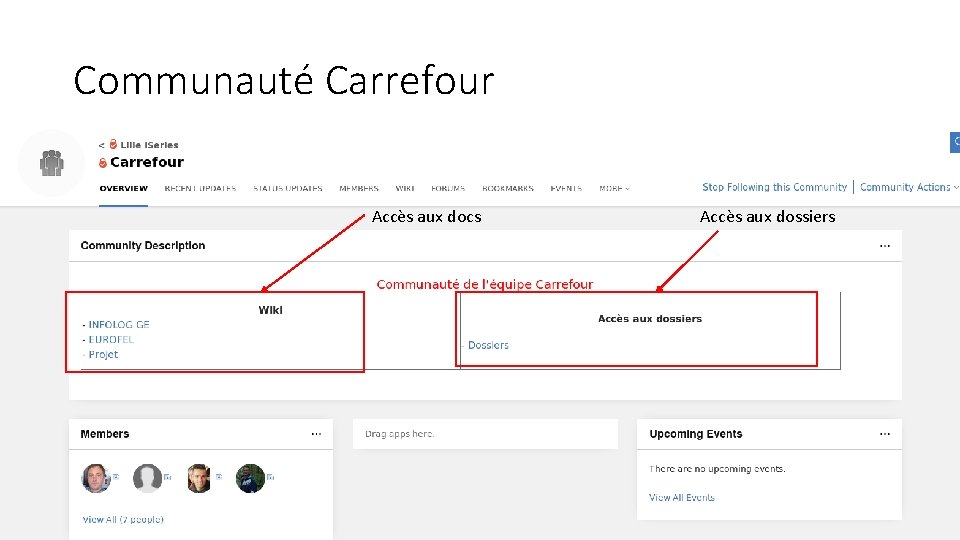Open the Overview tab

(x=124, y=189)
